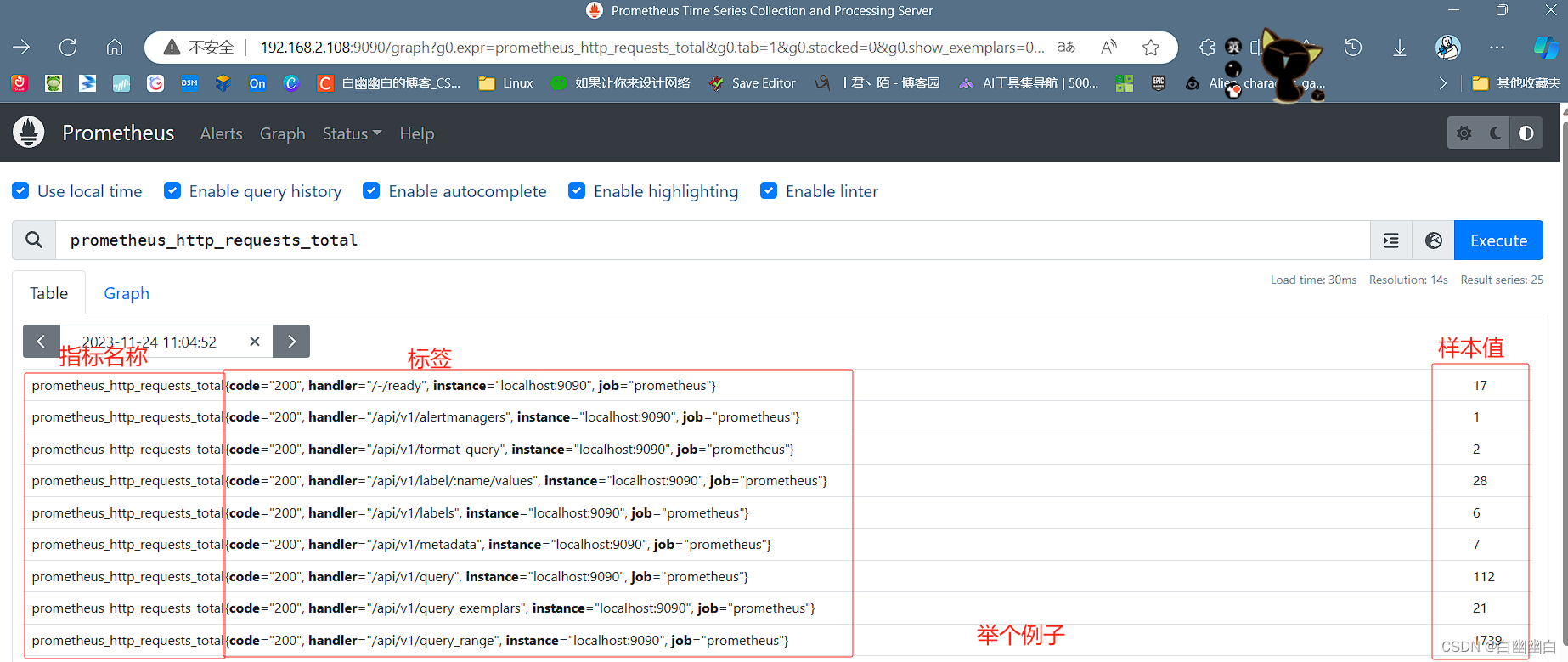Switch to dark theme moon icon
The height and width of the screenshot is (662, 1568).
tap(1495, 133)
